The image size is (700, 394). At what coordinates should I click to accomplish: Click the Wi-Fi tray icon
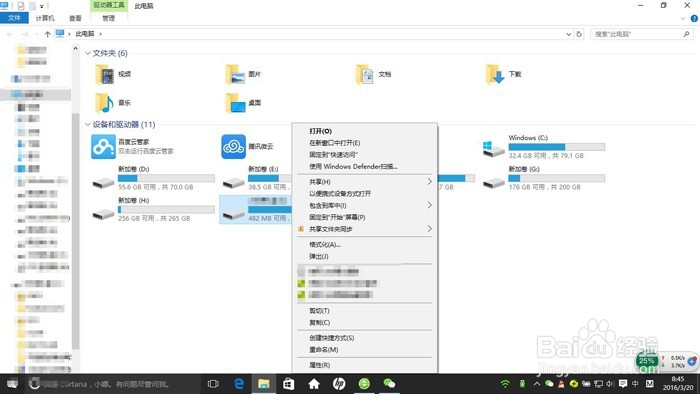click(x=505, y=384)
